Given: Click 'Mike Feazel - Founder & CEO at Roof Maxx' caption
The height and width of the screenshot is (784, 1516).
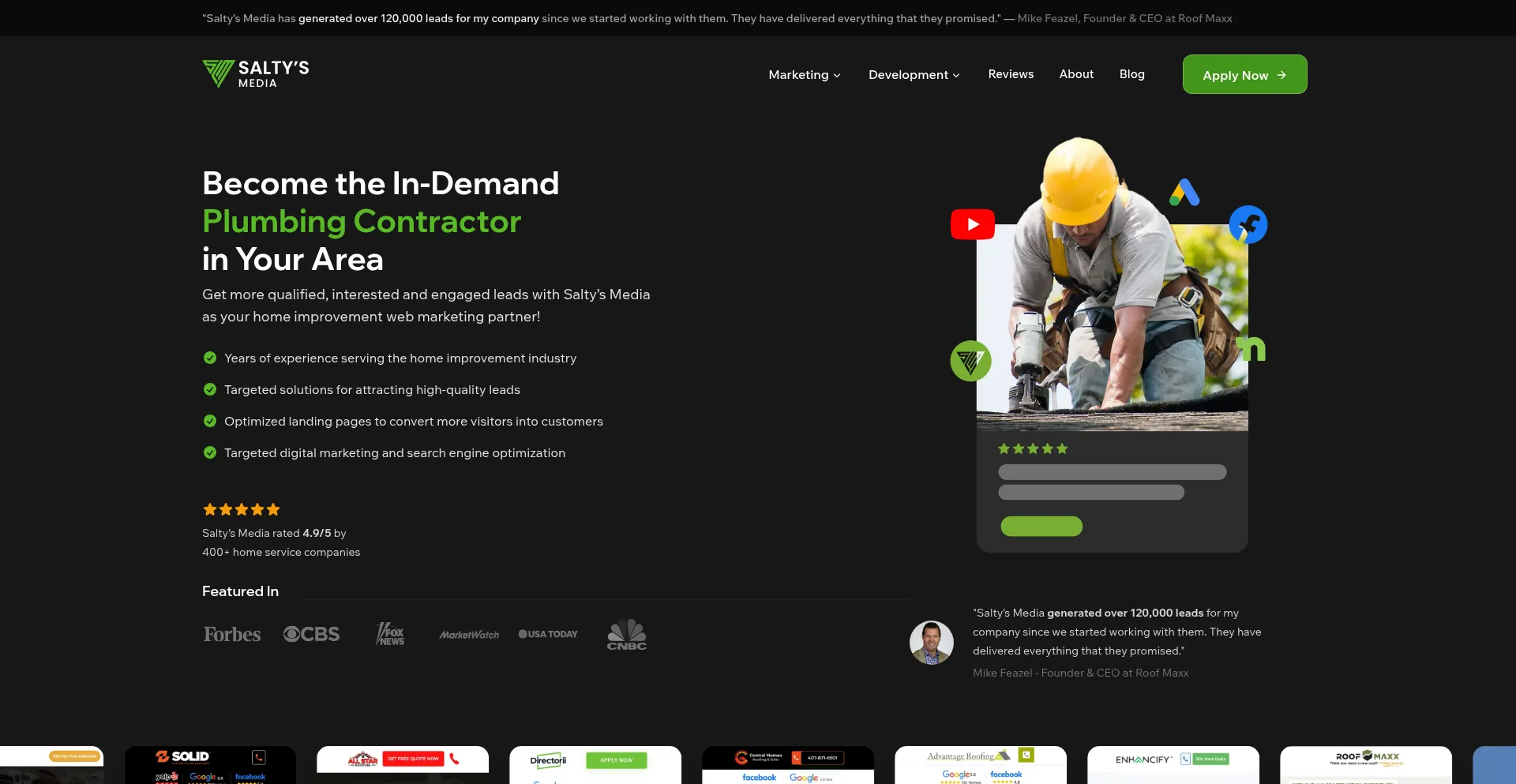Looking at the screenshot, I should coord(1081,673).
